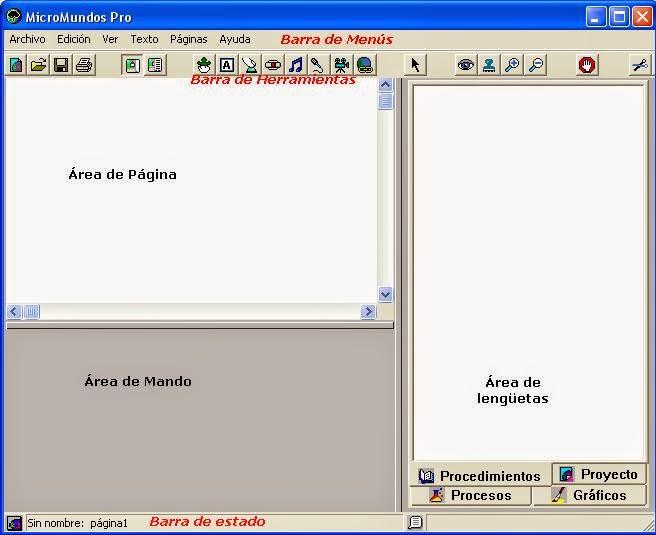Viewport: 656px width, 535px height.
Task: Print the project using the printer icon
Action: [x=84, y=65]
